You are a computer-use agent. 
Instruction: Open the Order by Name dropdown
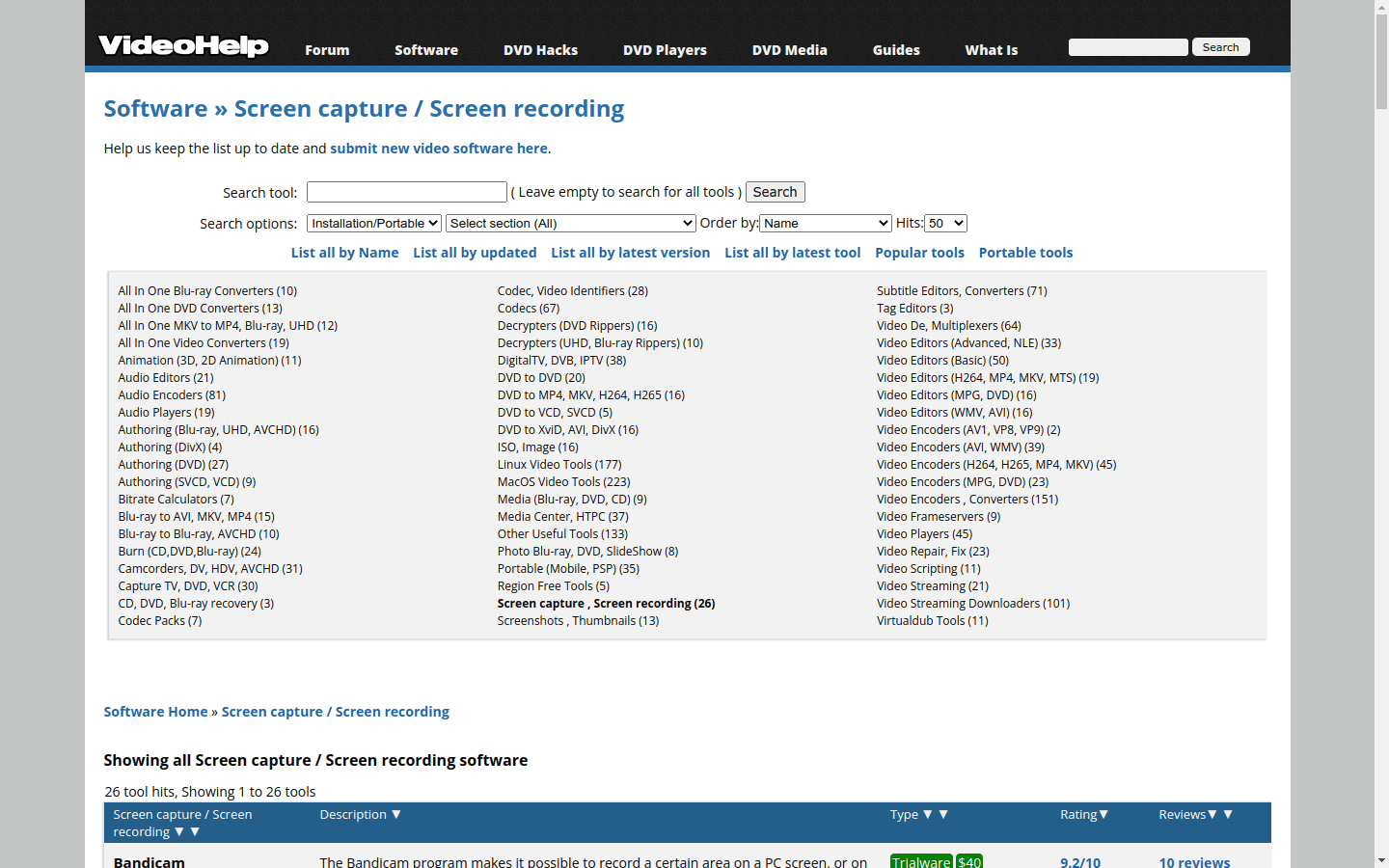pos(826,223)
